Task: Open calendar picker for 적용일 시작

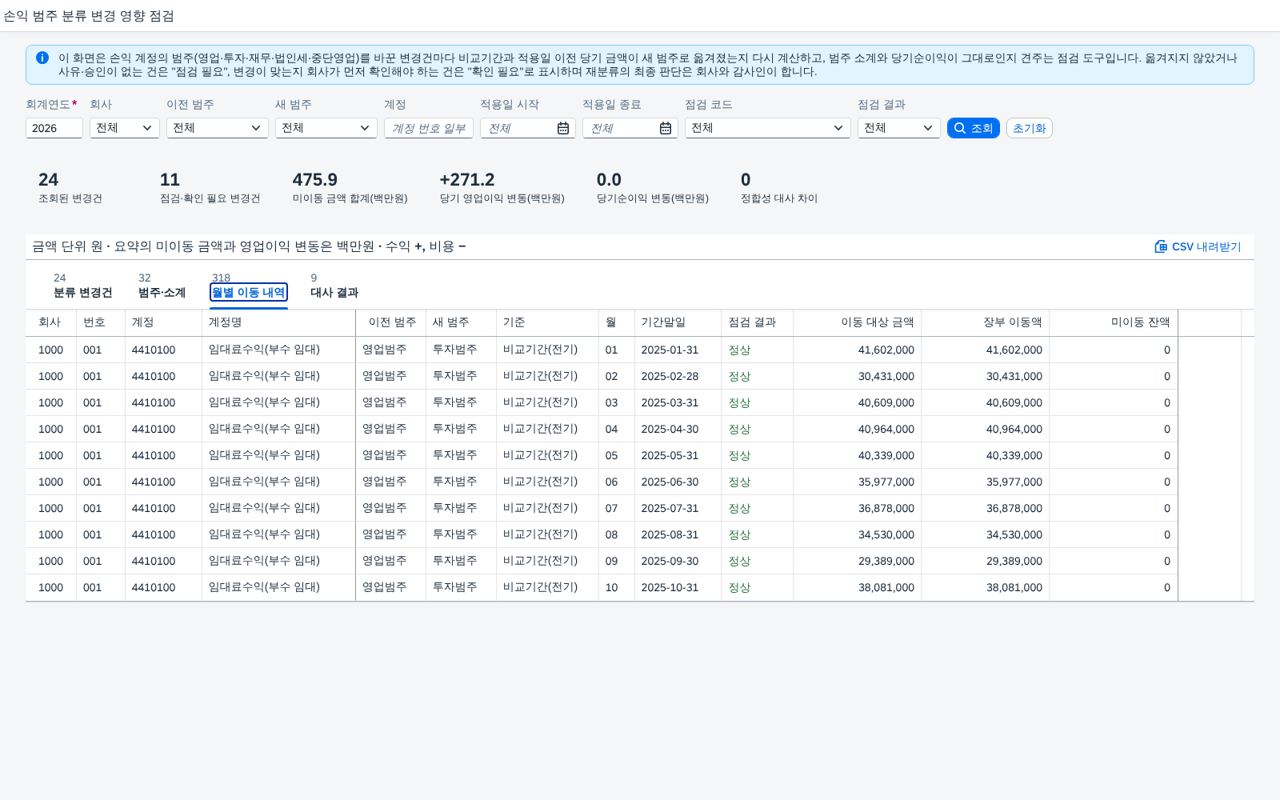Action: click(x=563, y=128)
